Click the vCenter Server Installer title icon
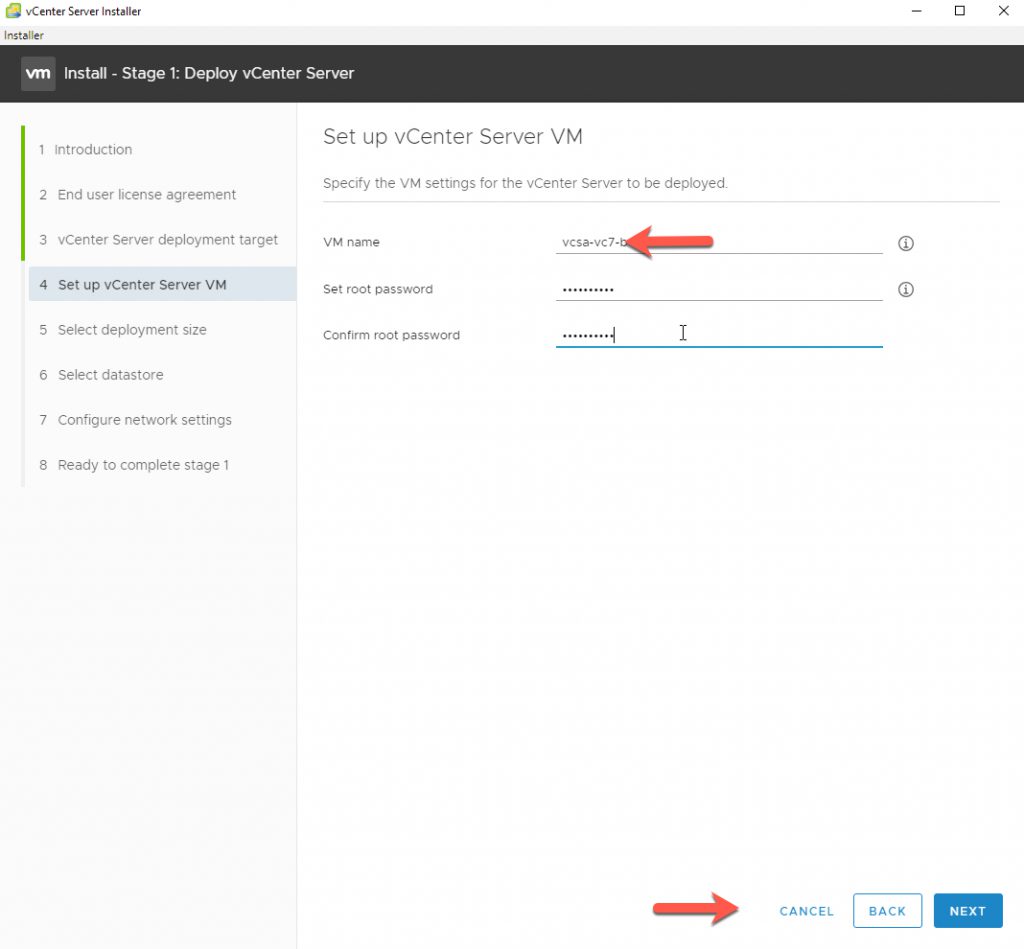 click(12, 10)
